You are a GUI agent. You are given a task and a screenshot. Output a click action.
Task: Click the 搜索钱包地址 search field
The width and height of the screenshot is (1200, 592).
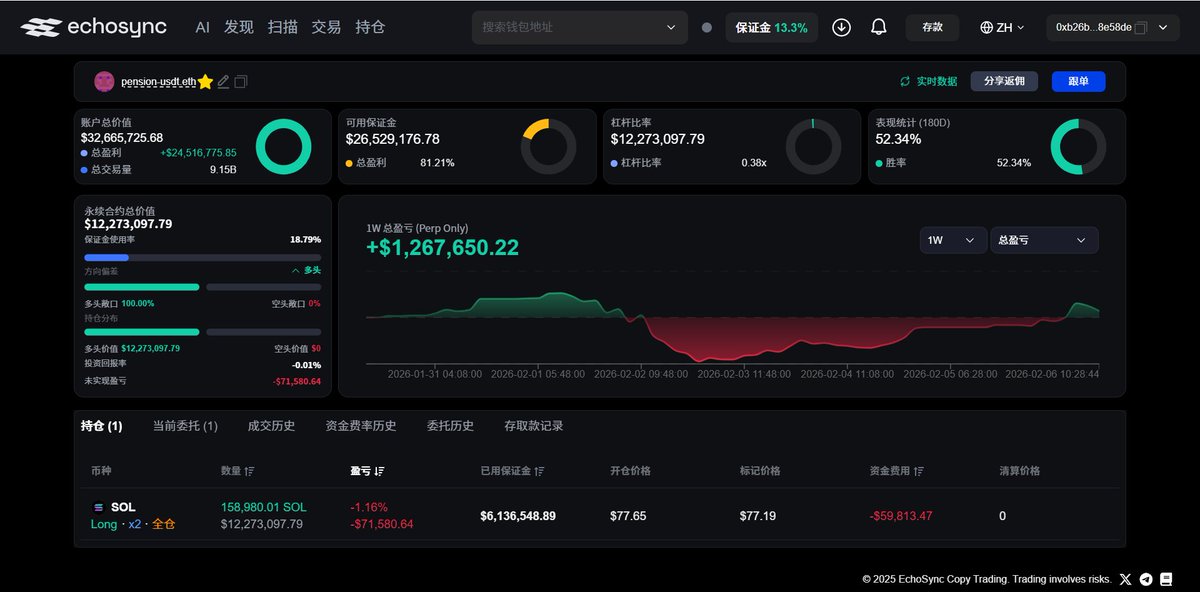tap(560, 27)
